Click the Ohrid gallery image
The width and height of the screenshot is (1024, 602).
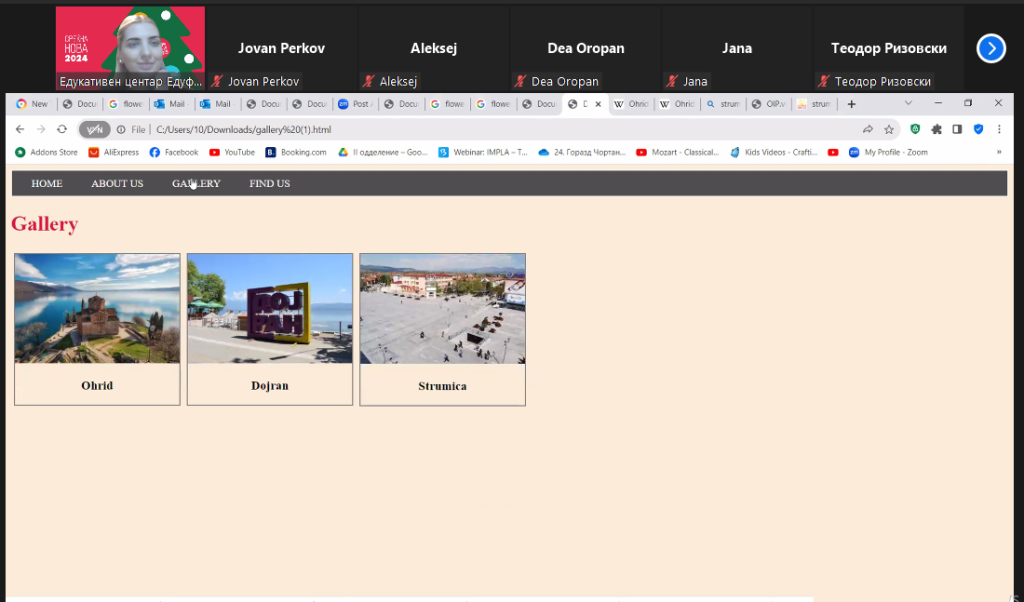click(x=97, y=308)
